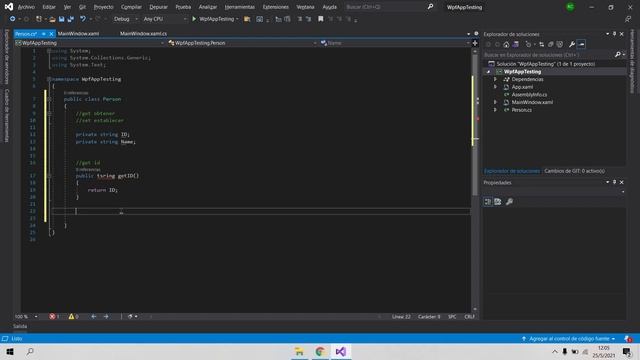The height and width of the screenshot is (360, 640).
Task: Click the taskbar search magnifier
Action: pos(30,351)
